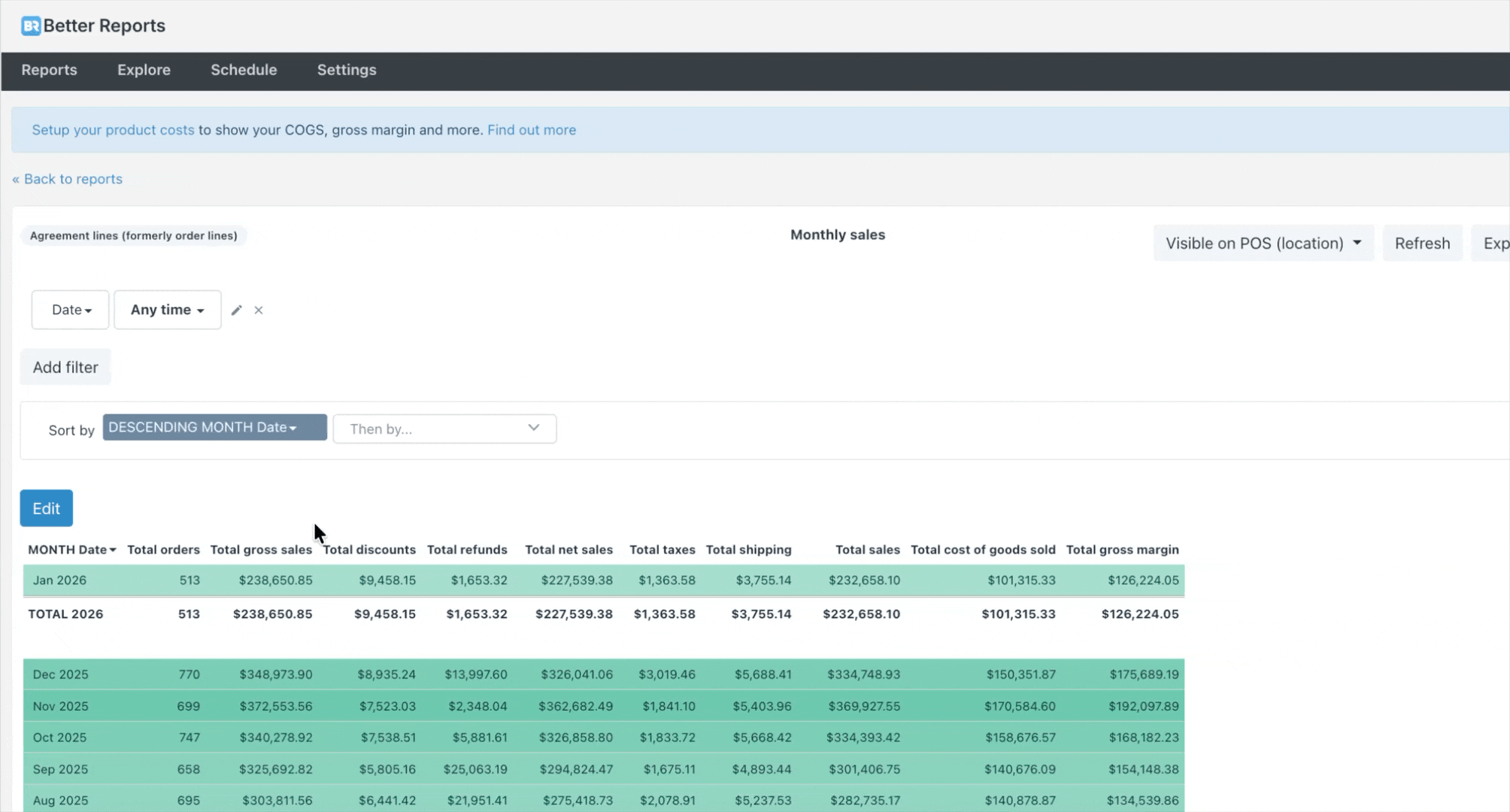Open the Find out more link
The width and height of the screenshot is (1510, 812).
pos(532,130)
